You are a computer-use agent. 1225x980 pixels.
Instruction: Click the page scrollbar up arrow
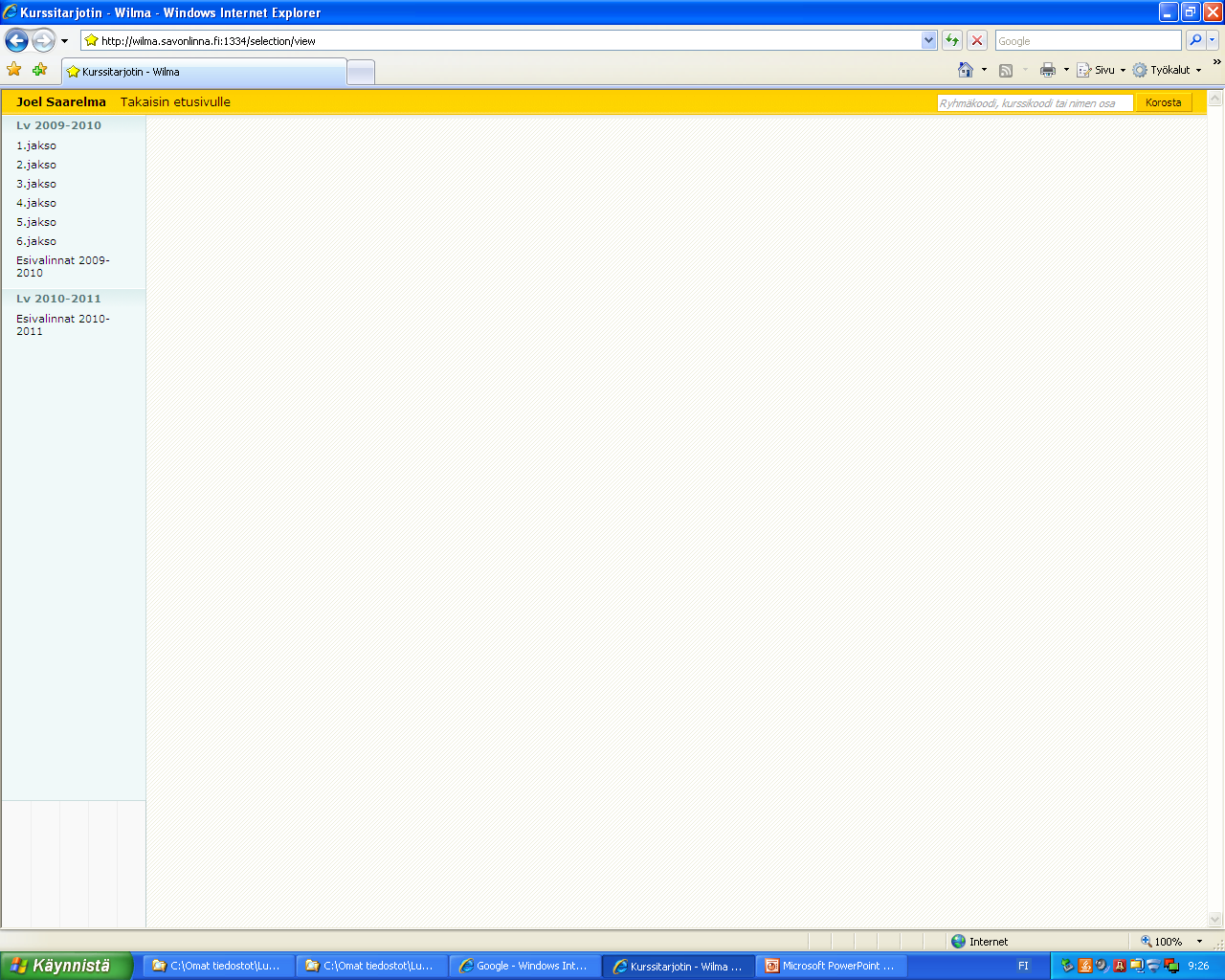pyautogui.click(x=1215, y=99)
